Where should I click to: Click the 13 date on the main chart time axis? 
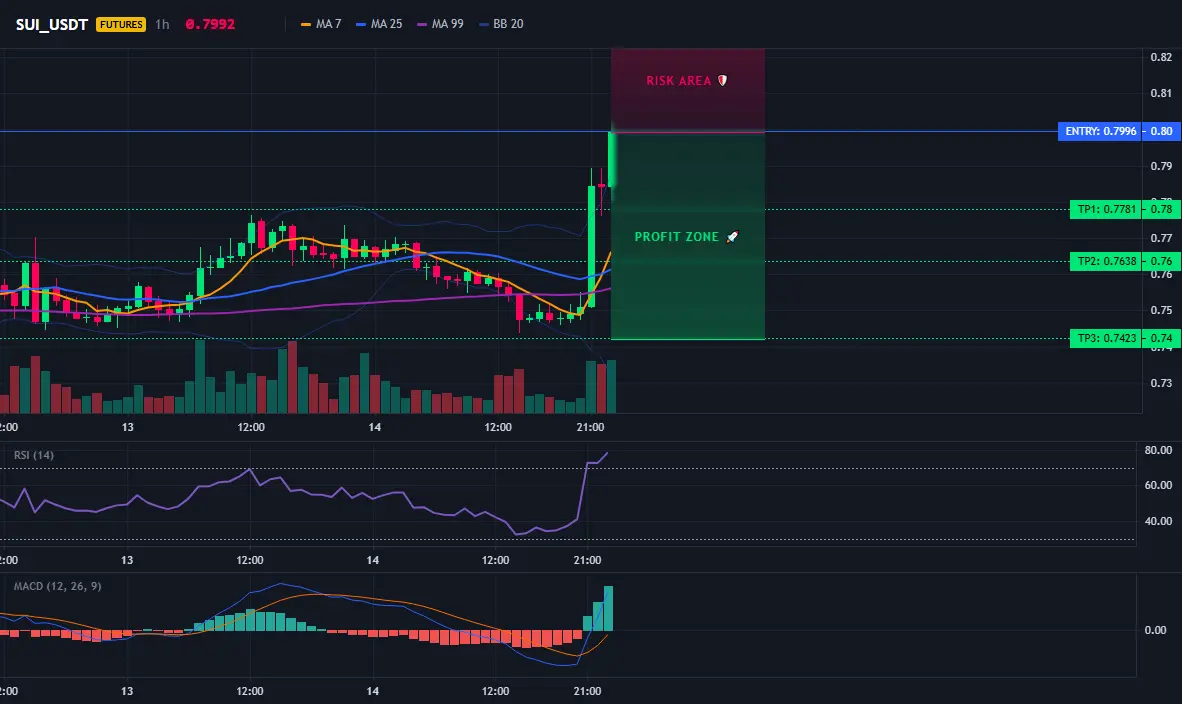[127, 427]
